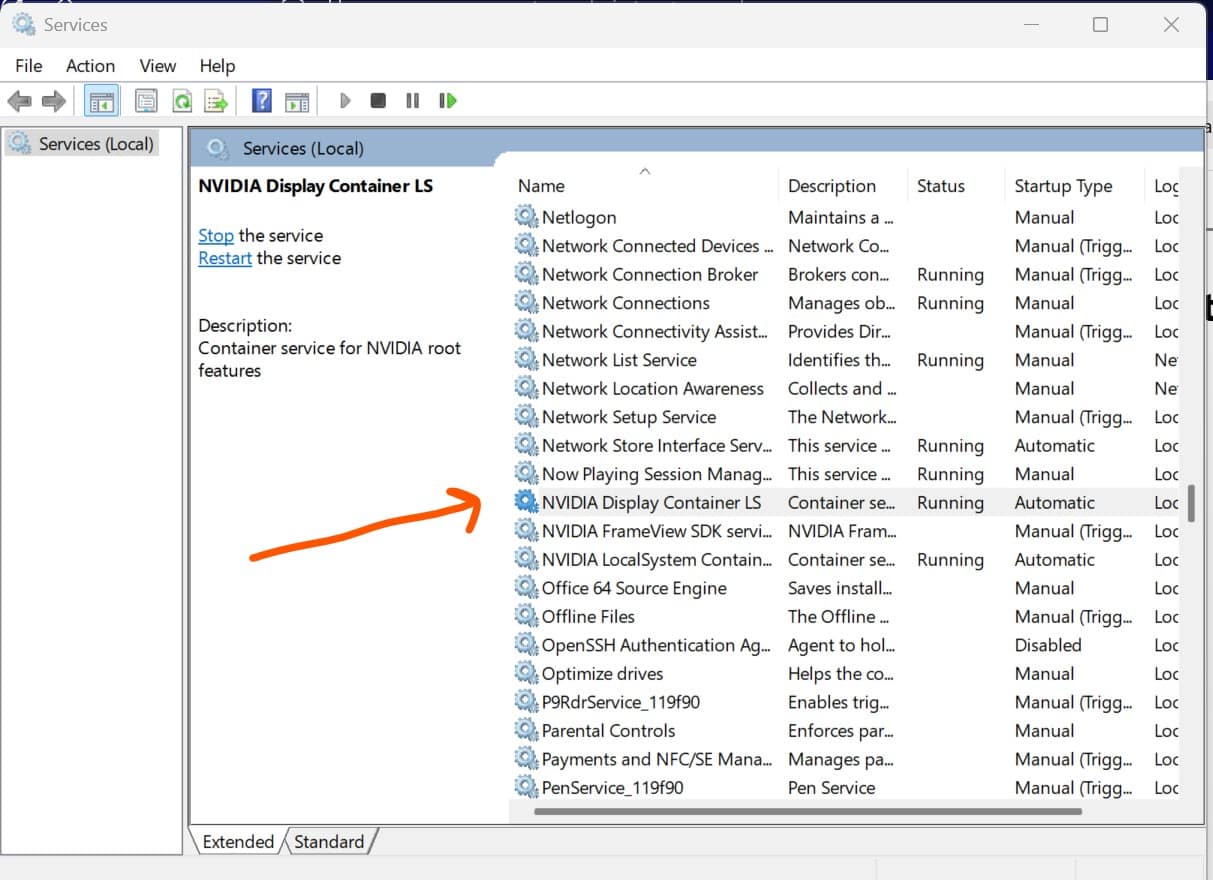Click the Restart the service link
This screenshot has width=1213, height=880.
[x=224, y=258]
